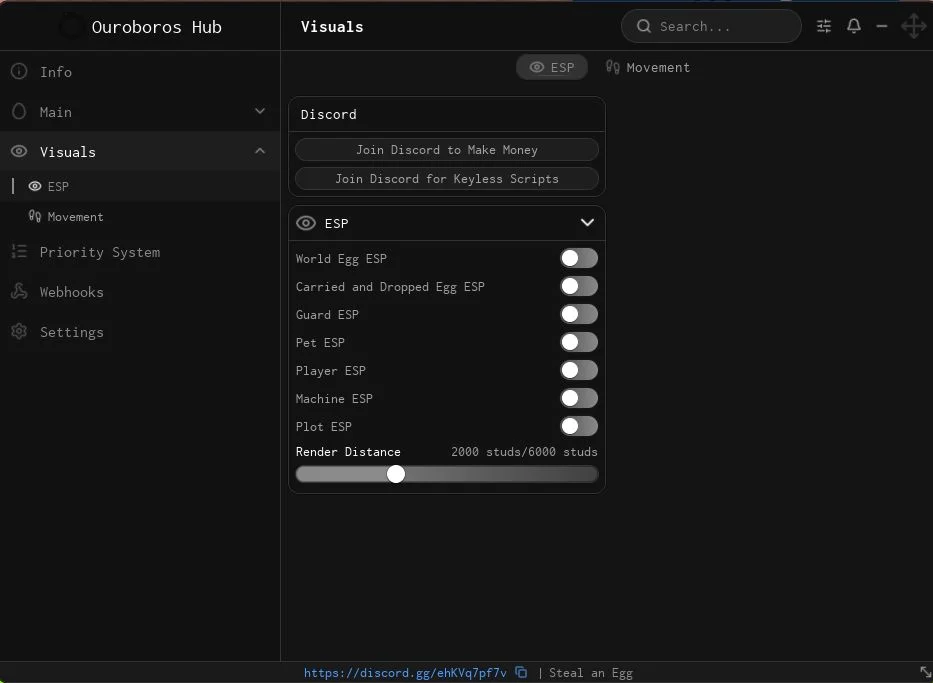This screenshot has height=683, width=933.
Task: Enable the Player ESP toggle
Action: coord(579,370)
